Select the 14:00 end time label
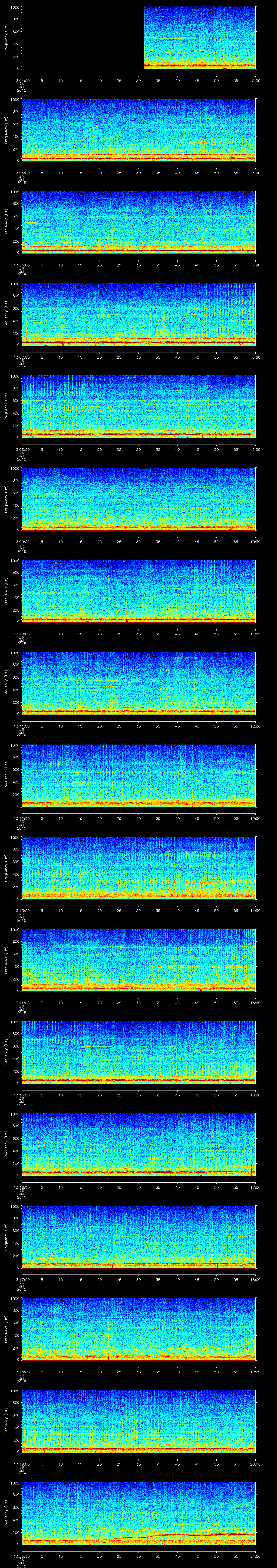Viewport: 277px width, 1568px height. tap(255, 910)
